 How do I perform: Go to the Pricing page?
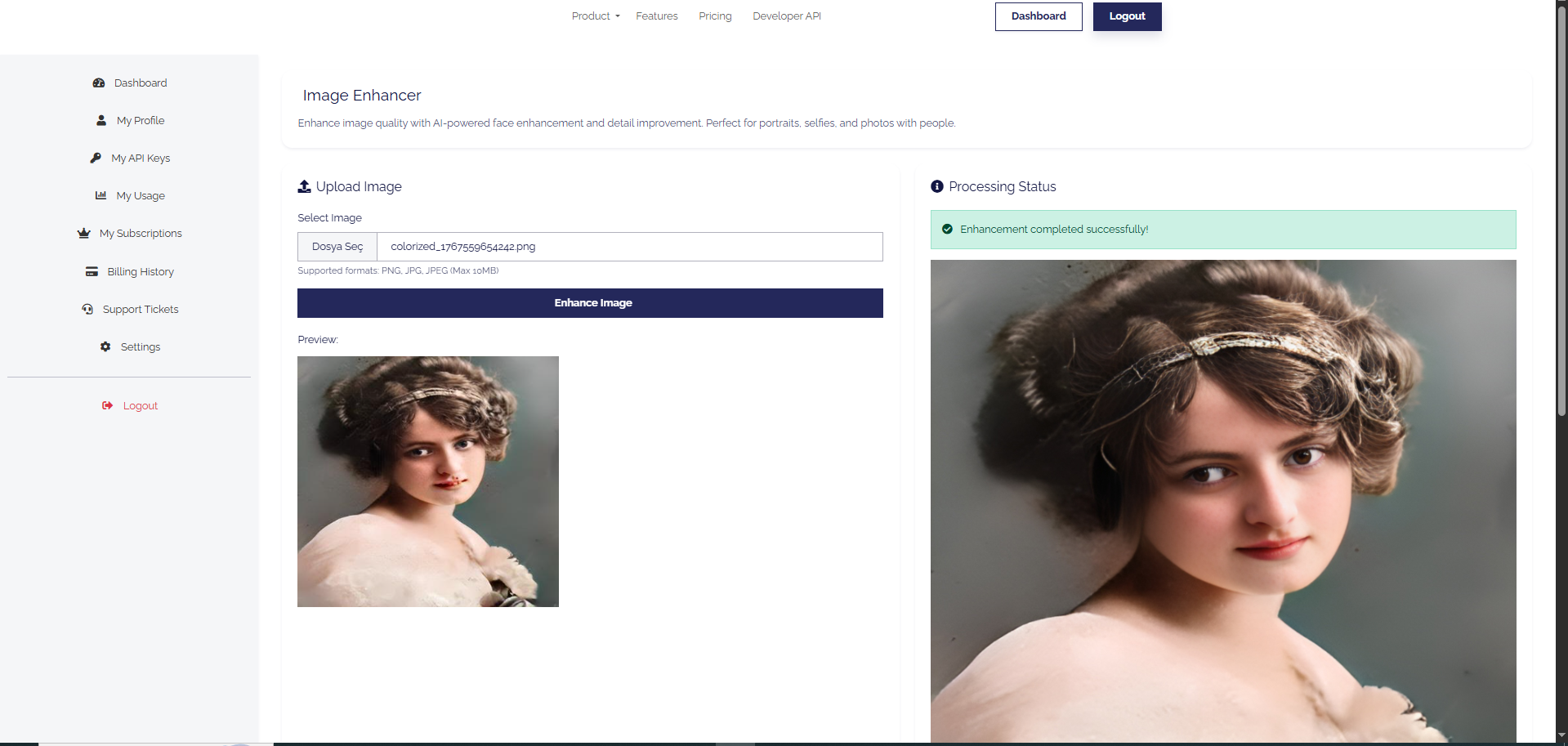tap(715, 16)
